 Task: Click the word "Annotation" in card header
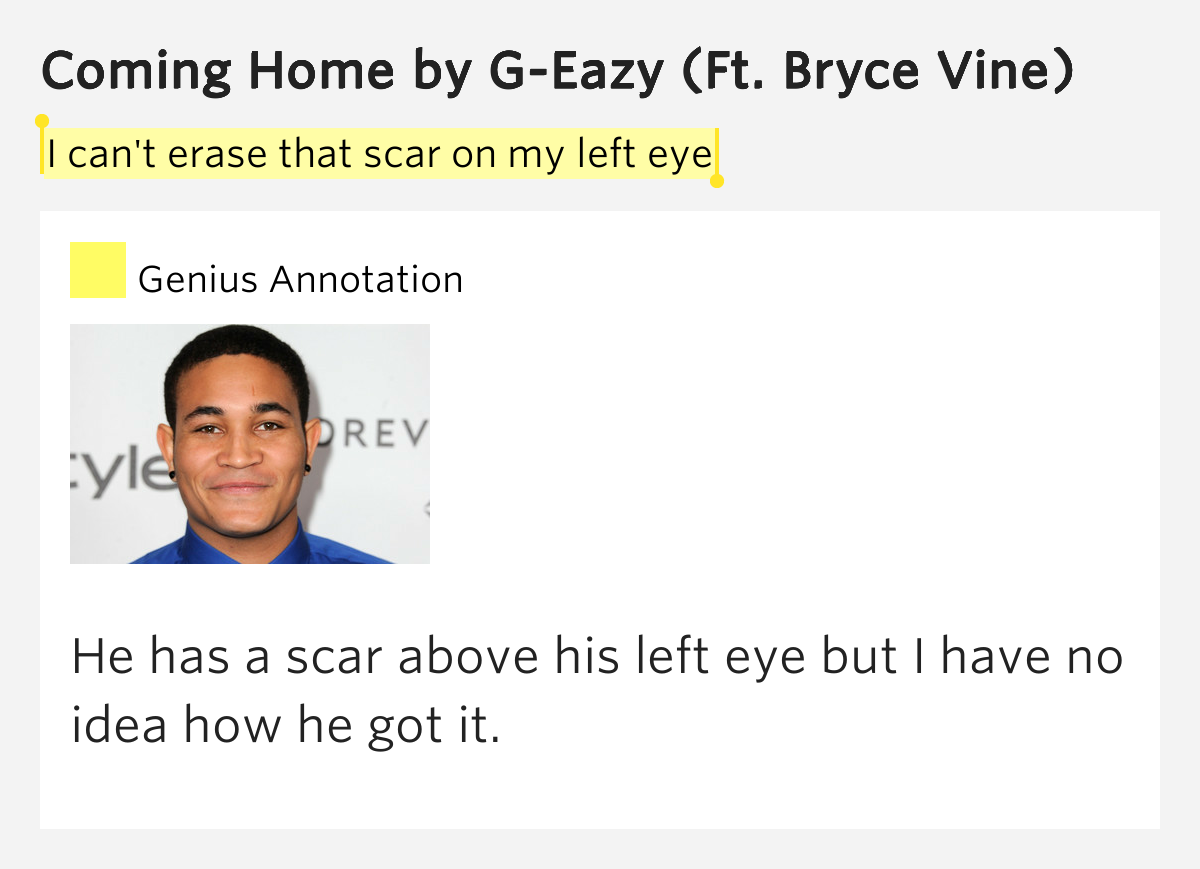pos(366,279)
